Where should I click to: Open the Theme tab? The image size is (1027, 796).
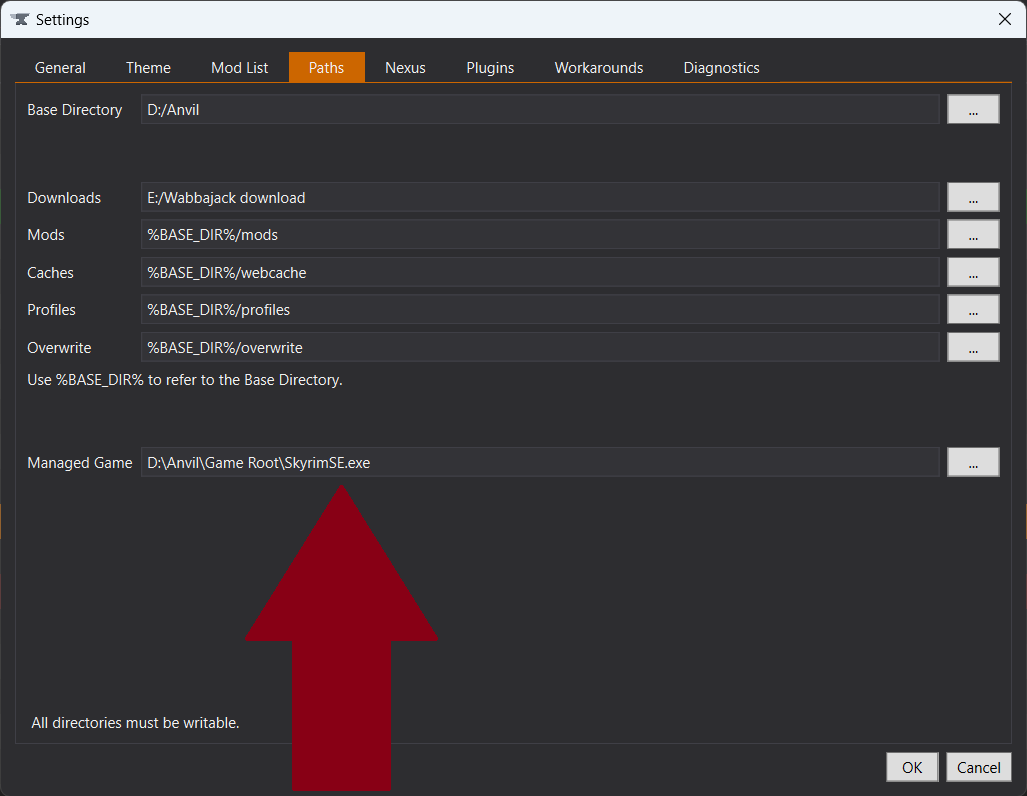click(x=148, y=68)
